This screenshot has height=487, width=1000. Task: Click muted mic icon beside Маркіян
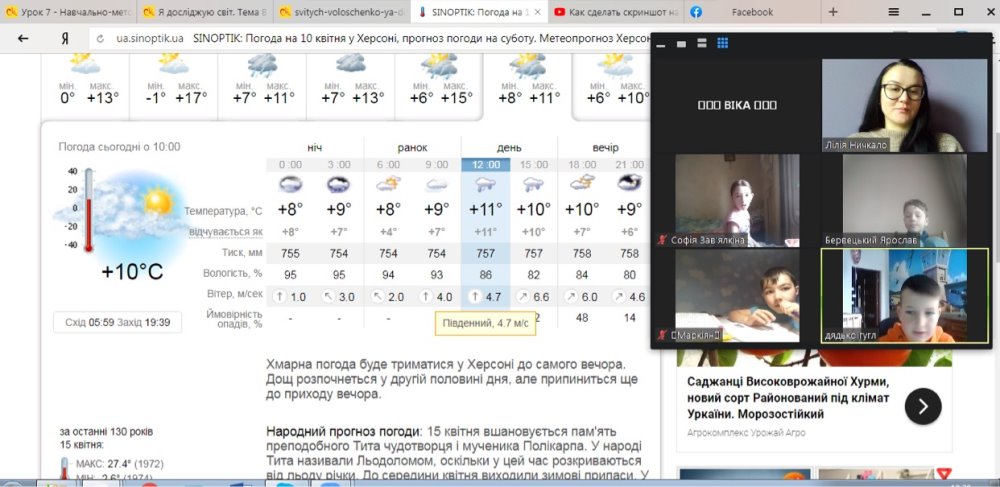(x=663, y=335)
